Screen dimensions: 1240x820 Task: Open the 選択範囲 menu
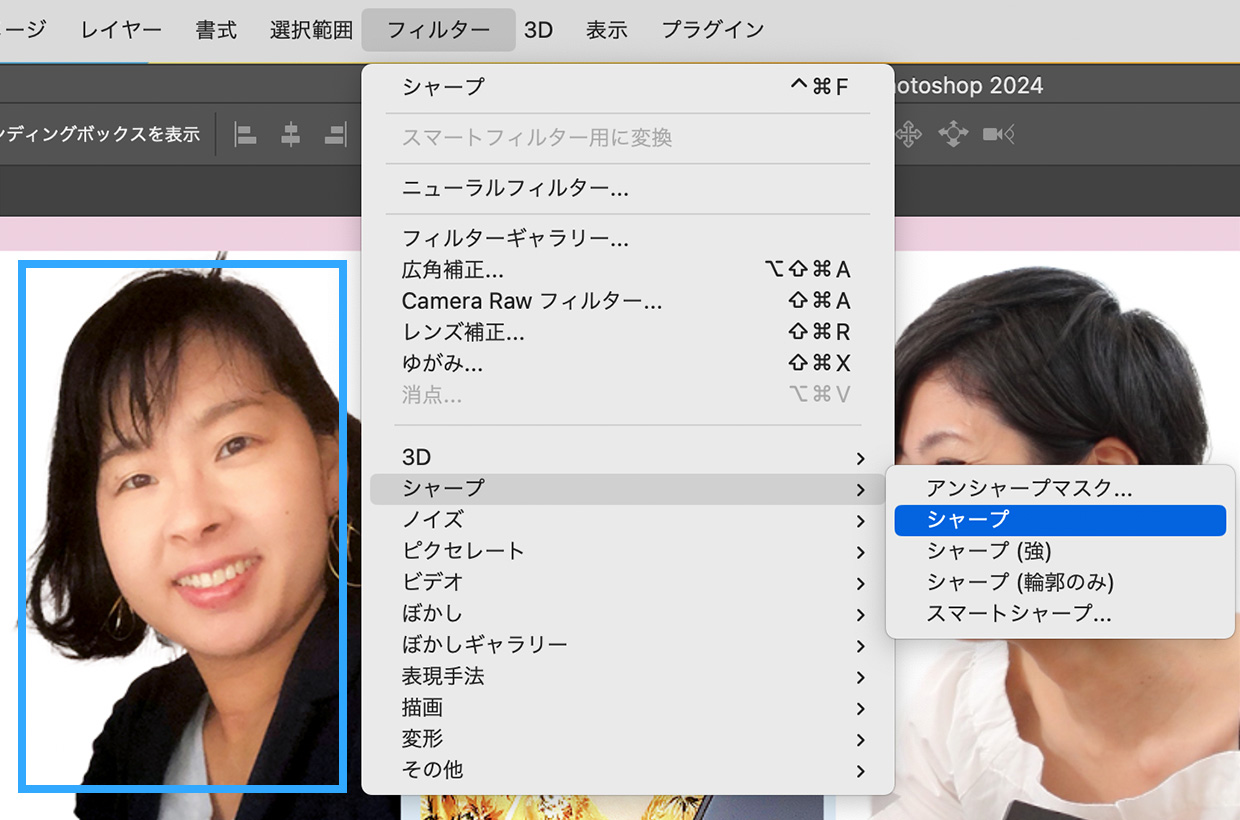(x=311, y=30)
